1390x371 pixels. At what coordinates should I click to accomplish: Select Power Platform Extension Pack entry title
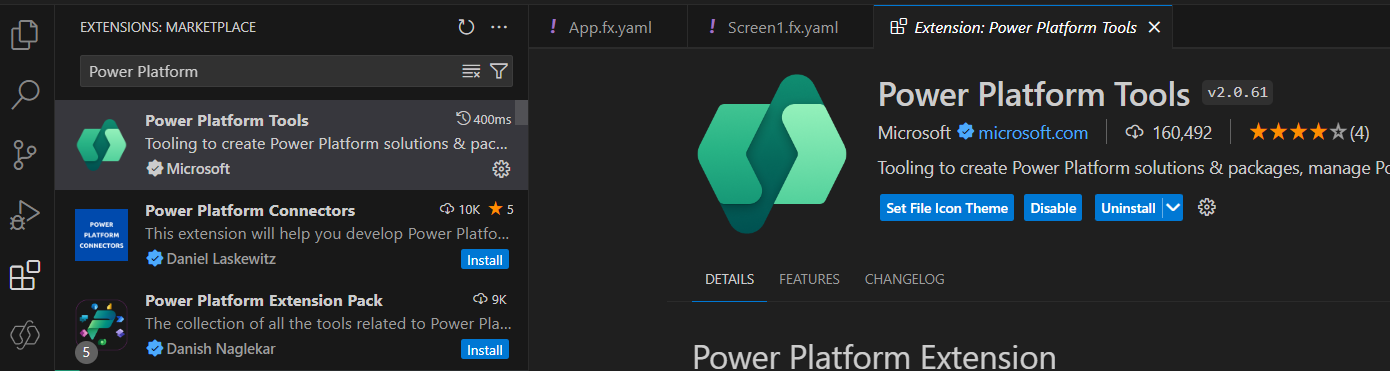pos(264,300)
